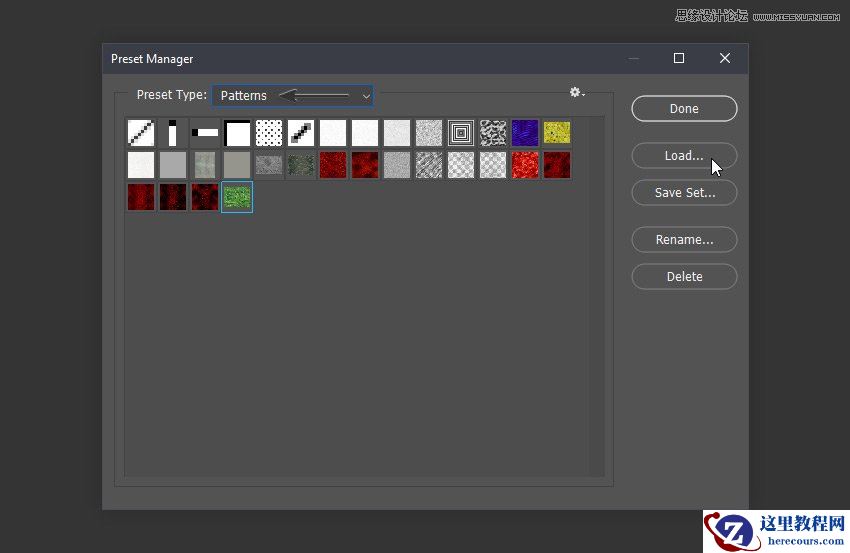Click the pattern list vertical scrollbar

(x=597, y=297)
